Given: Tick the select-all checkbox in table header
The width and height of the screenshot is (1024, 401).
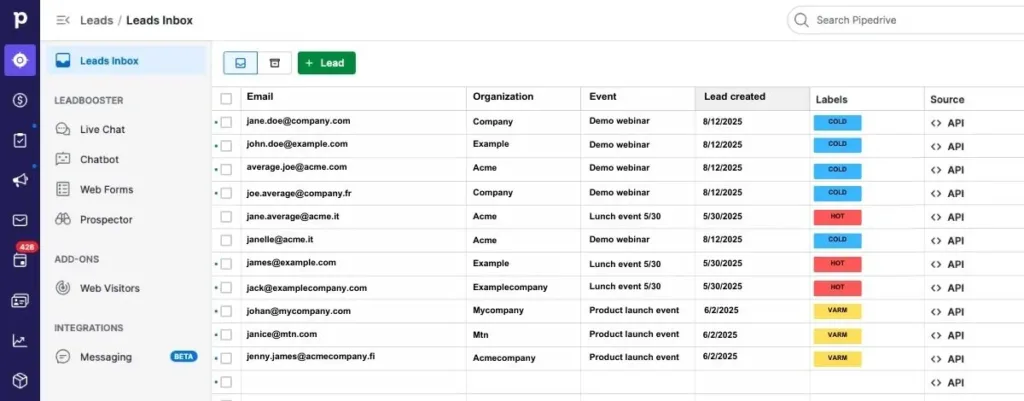Looking at the screenshot, I should pyautogui.click(x=226, y=98).
